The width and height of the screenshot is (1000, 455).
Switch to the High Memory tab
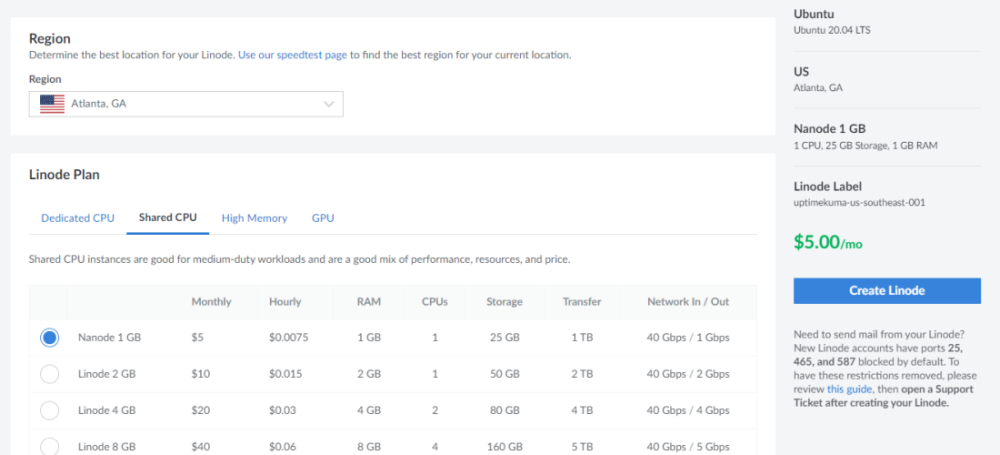[x=254, y=218]
